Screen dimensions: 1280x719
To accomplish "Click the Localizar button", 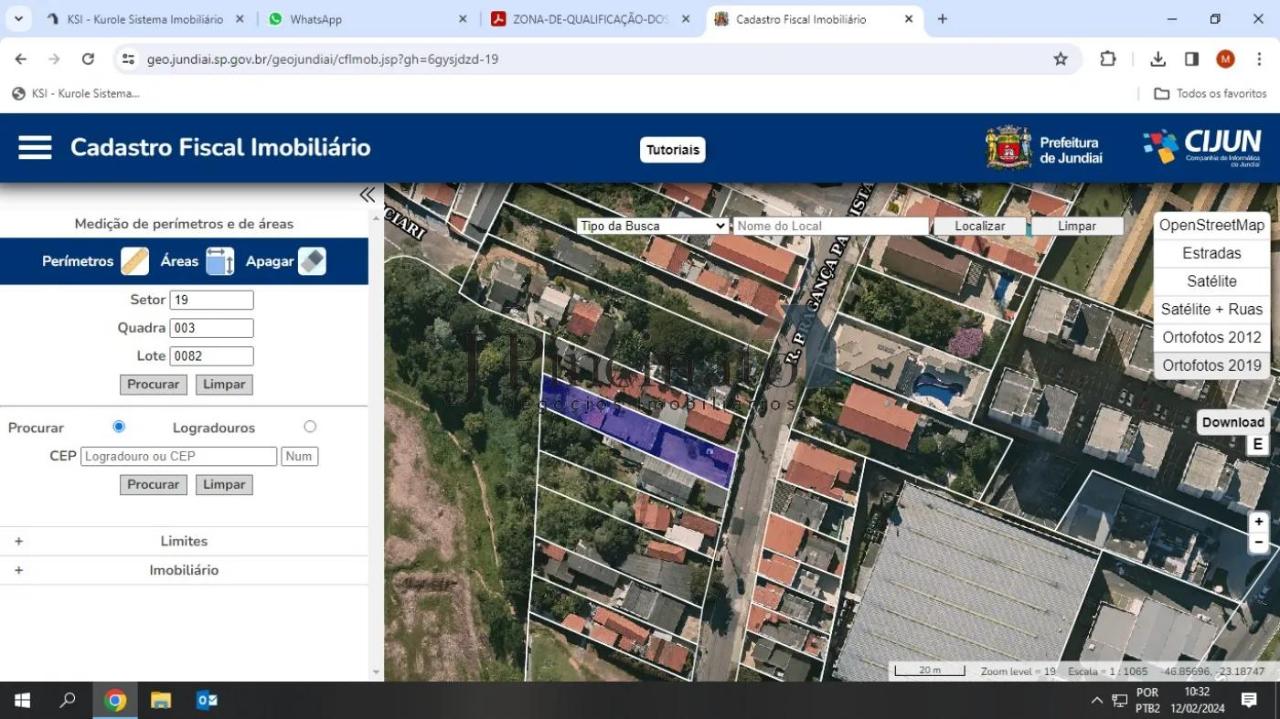I will point(980,226).
